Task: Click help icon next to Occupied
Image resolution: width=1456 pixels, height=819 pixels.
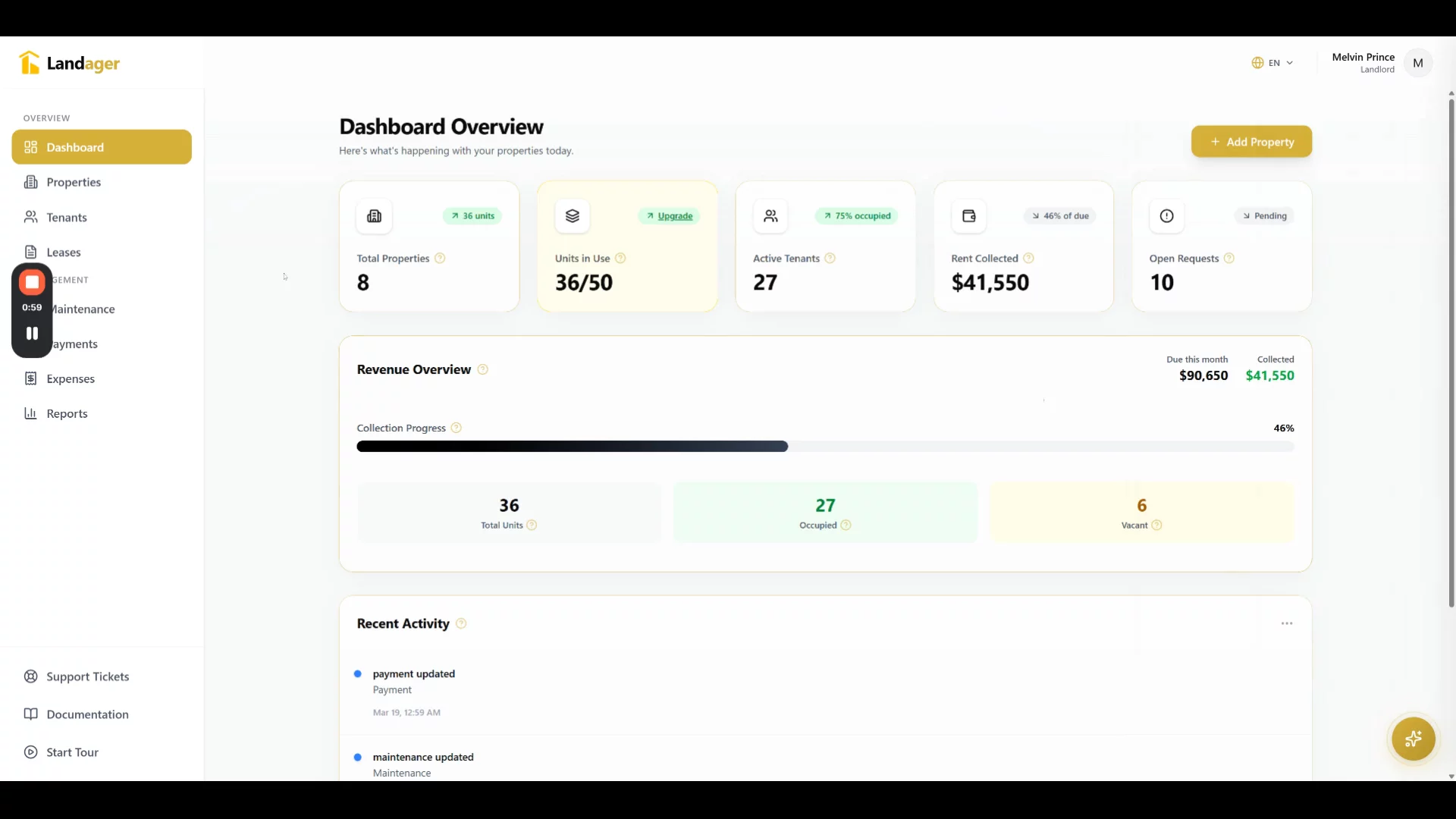Action: (x=846, y=526)
